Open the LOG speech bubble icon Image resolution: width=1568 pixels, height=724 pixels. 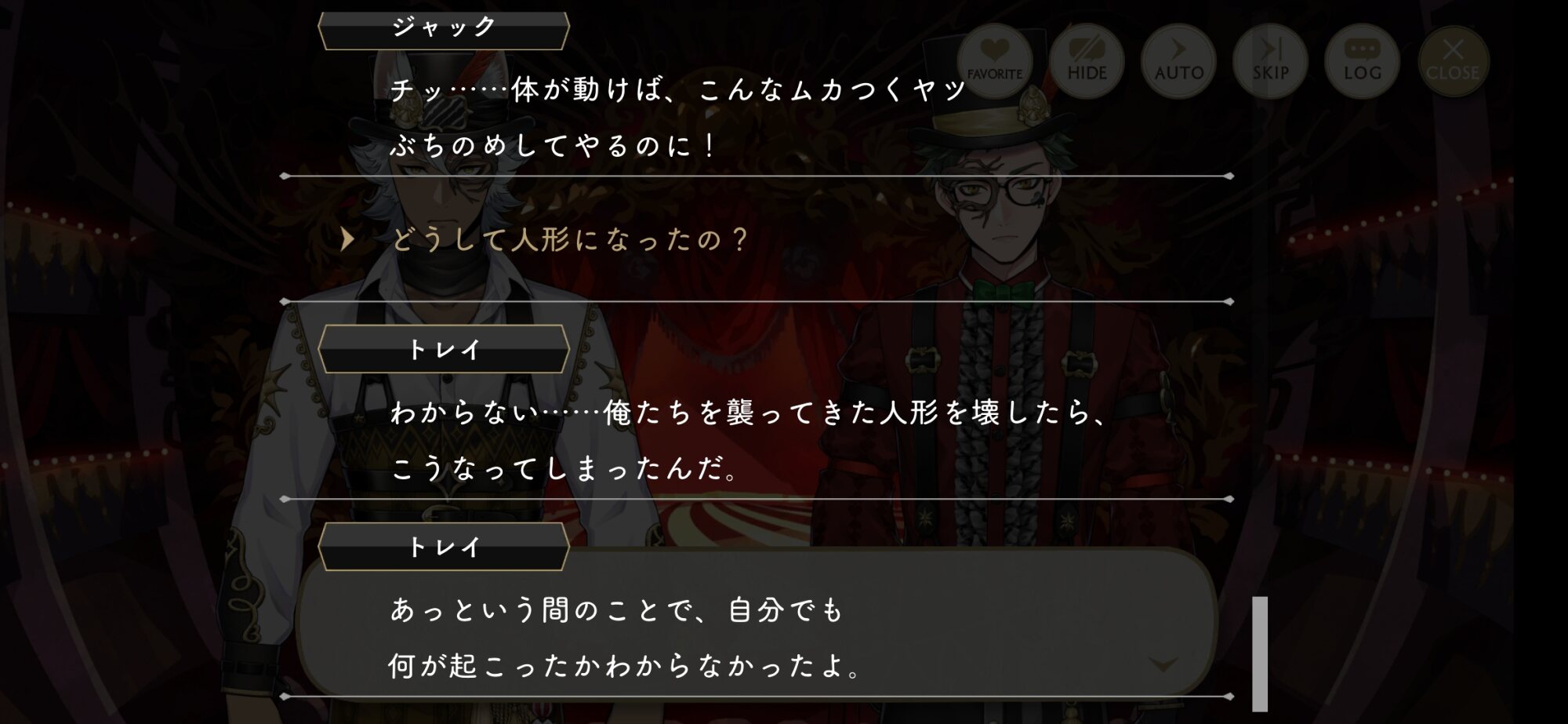click(1362, 61)
